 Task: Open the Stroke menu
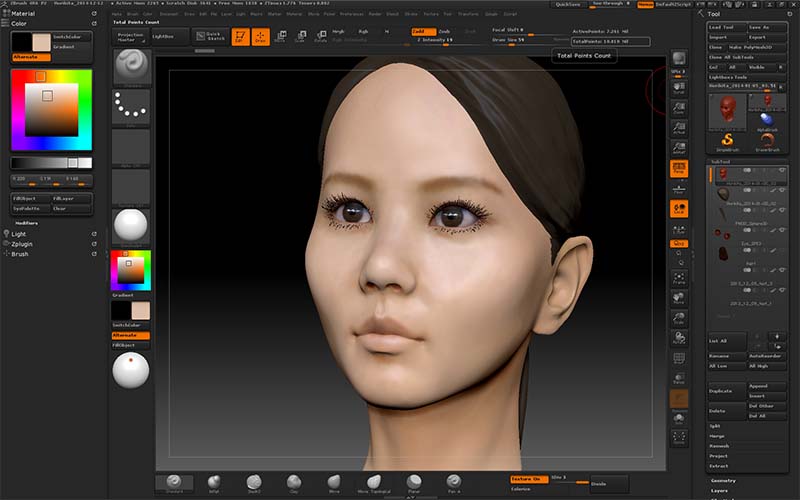[411, 14]
